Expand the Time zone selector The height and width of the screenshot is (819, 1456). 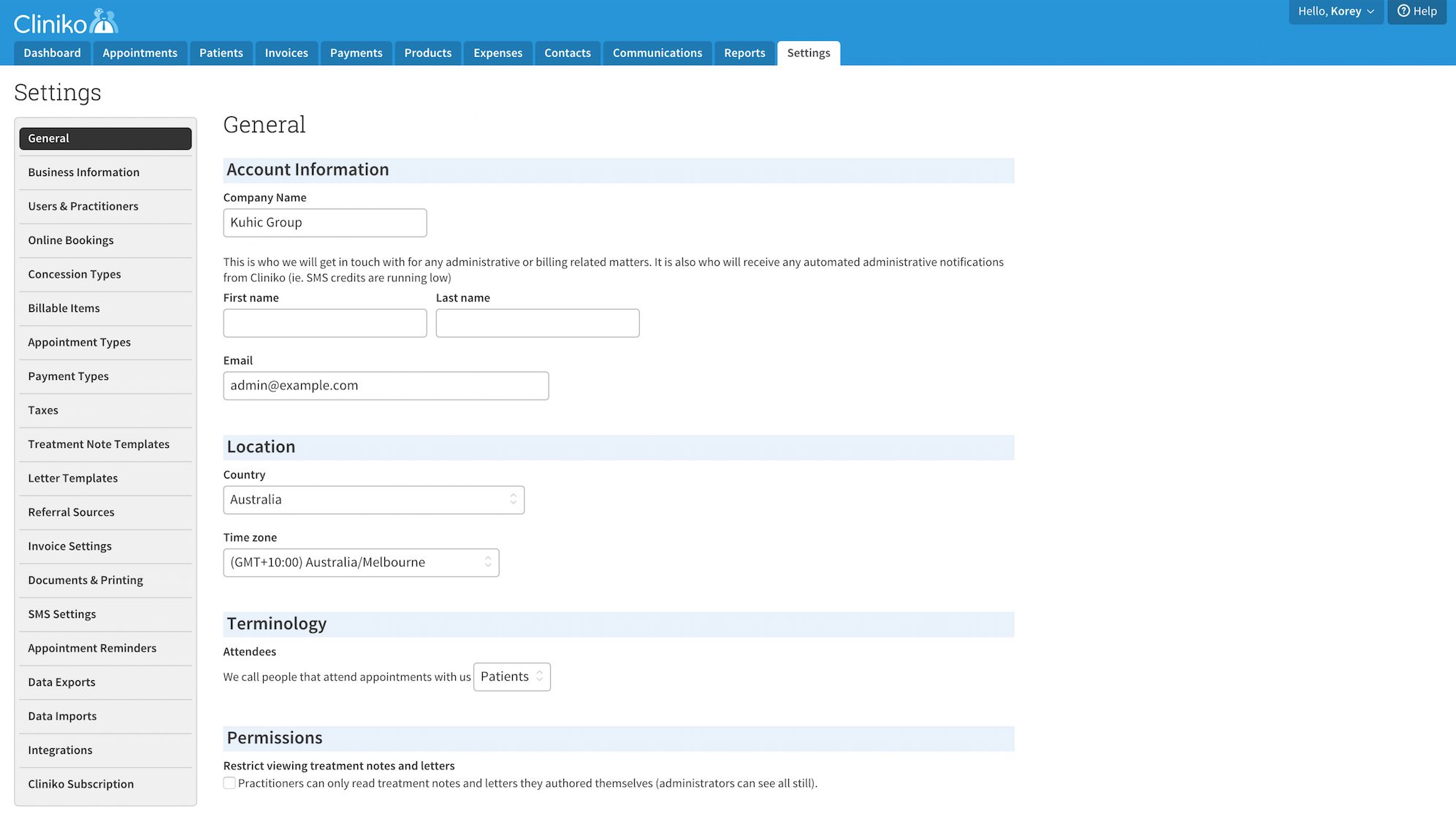pos(361,563)
